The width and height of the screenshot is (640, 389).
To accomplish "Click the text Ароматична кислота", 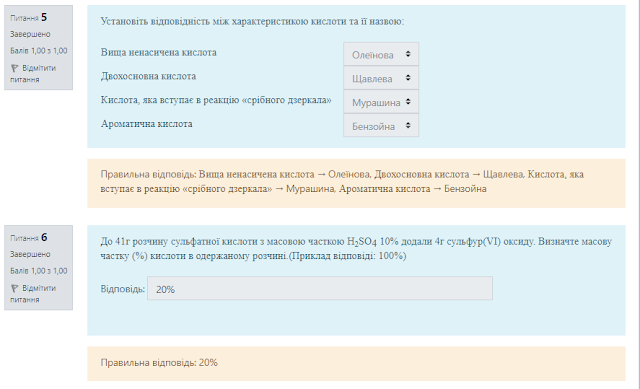I will (147, 124).
